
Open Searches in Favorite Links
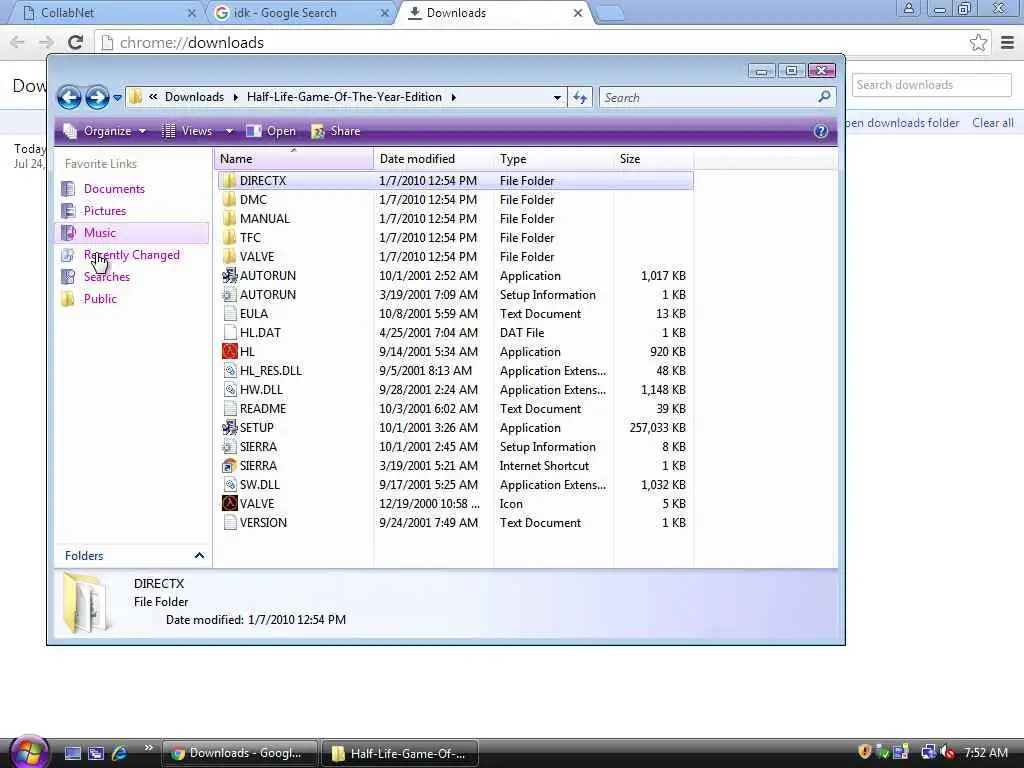106,277
